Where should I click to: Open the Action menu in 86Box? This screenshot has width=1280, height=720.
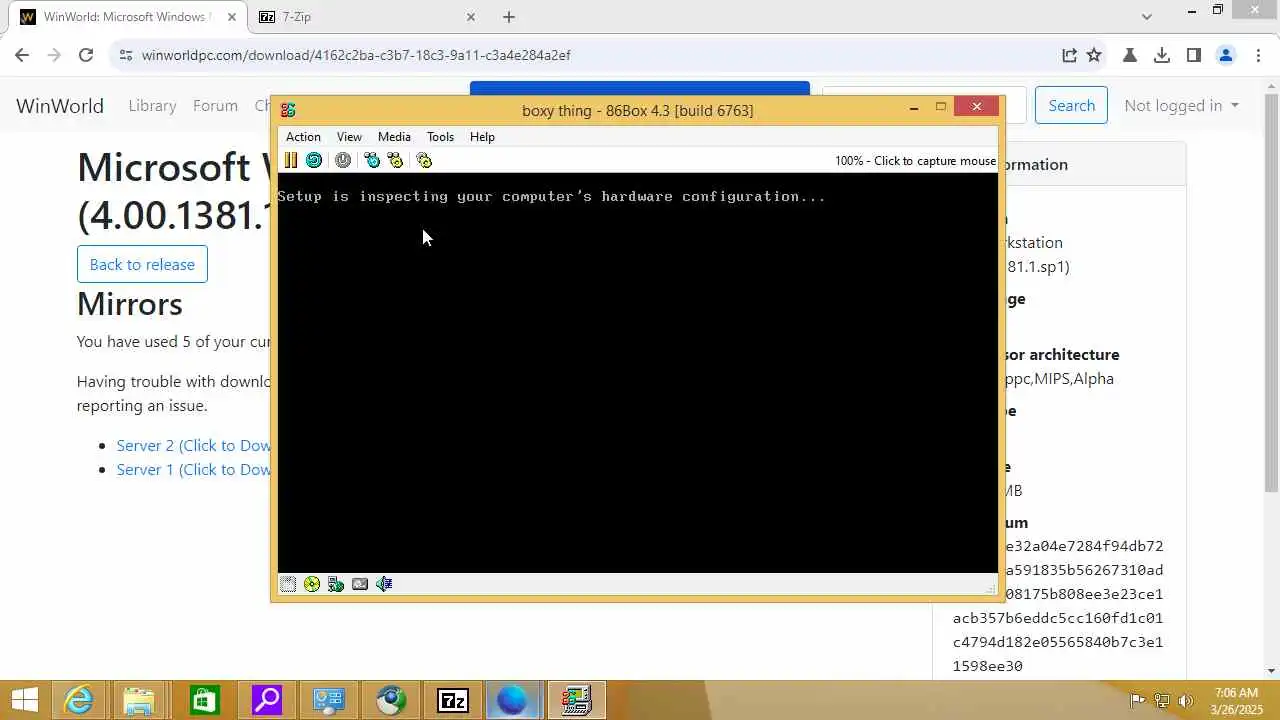tap(303, 137)
